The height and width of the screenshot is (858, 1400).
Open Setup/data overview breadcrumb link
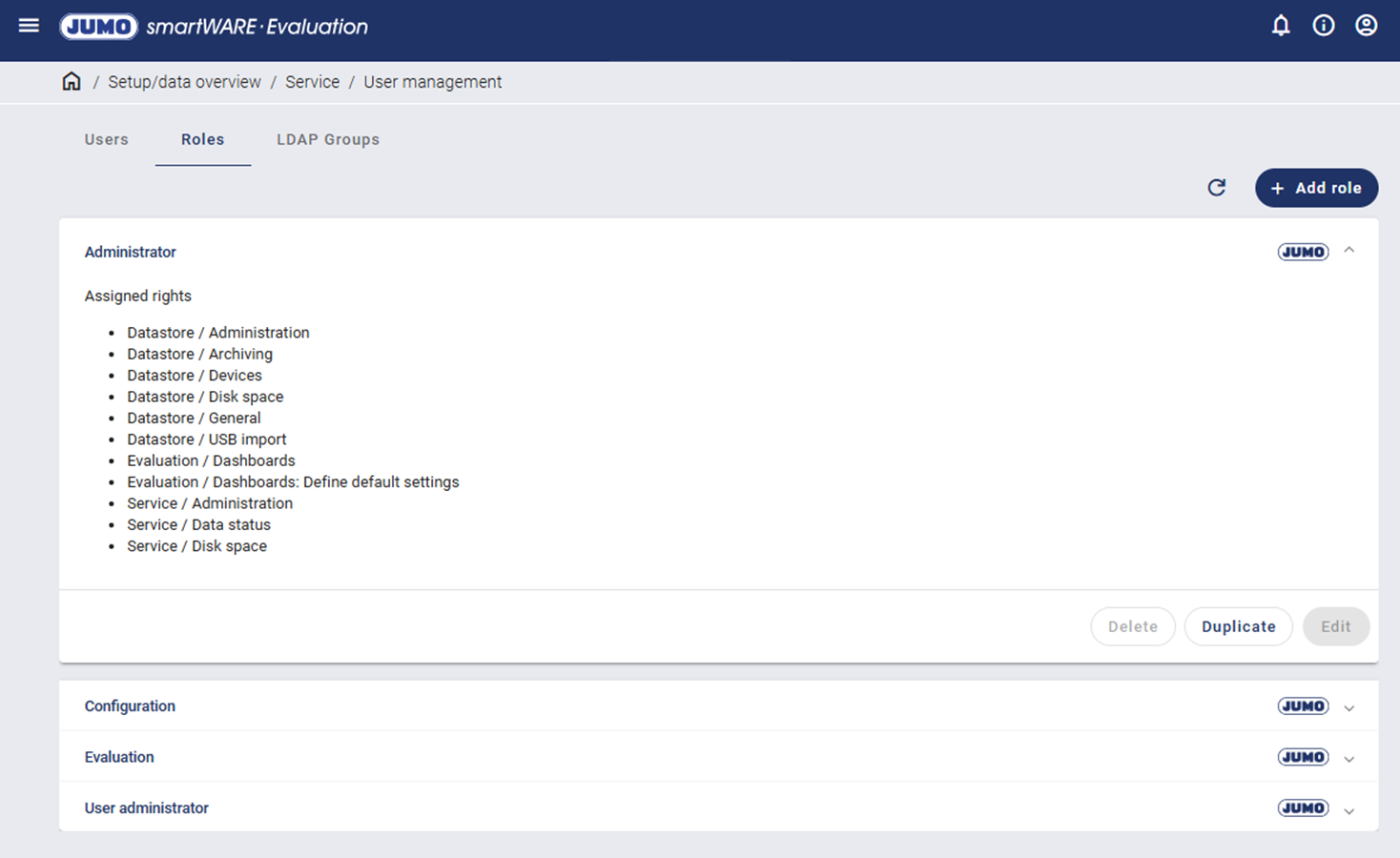click(x=184, y=82)
